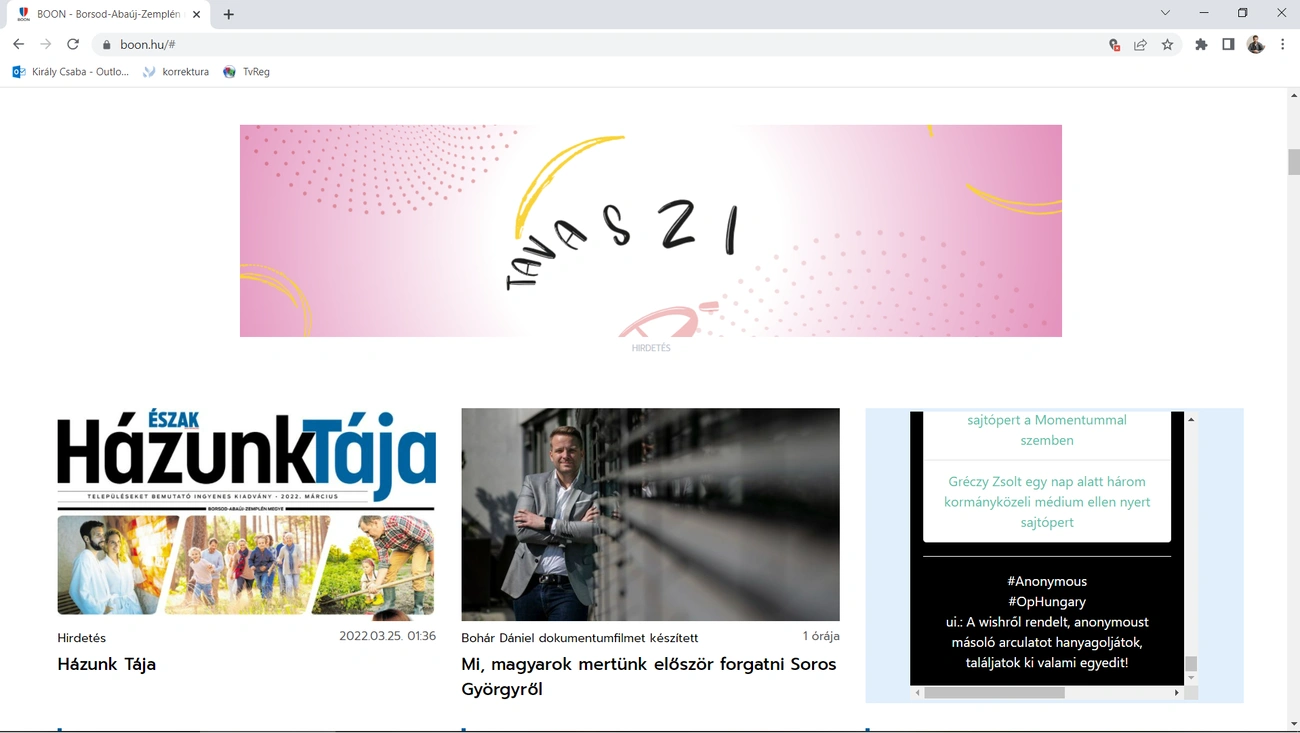Open the Házunk Tája article headline
The height and width of the screenshot is (733, 1300).
107,664
